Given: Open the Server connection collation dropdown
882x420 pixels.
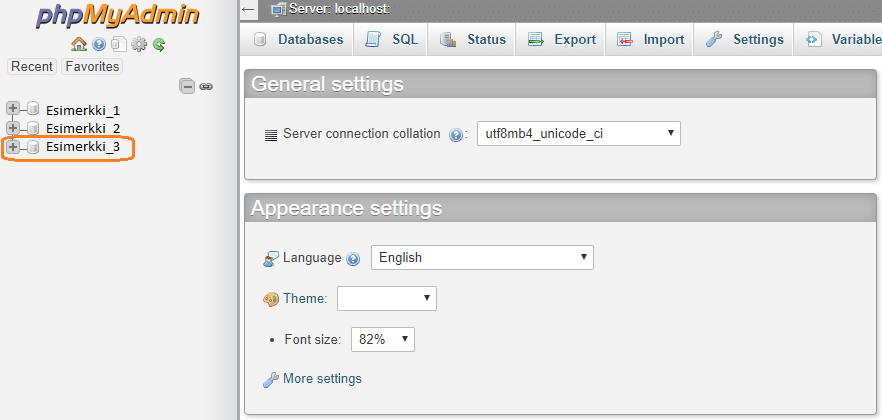Looking at the screenshot, I should pos(577,133).
